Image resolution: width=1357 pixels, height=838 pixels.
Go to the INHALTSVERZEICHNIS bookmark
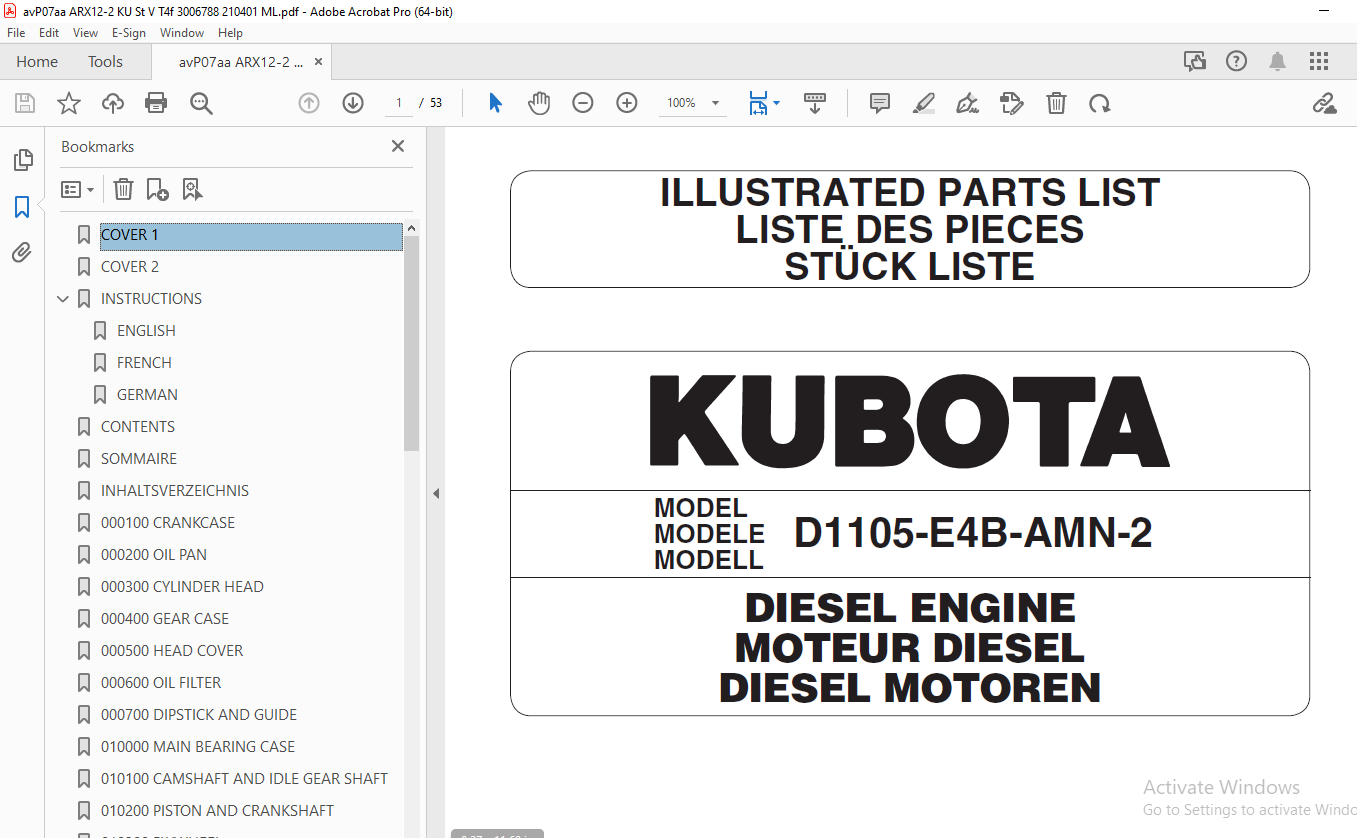point(175,491)
